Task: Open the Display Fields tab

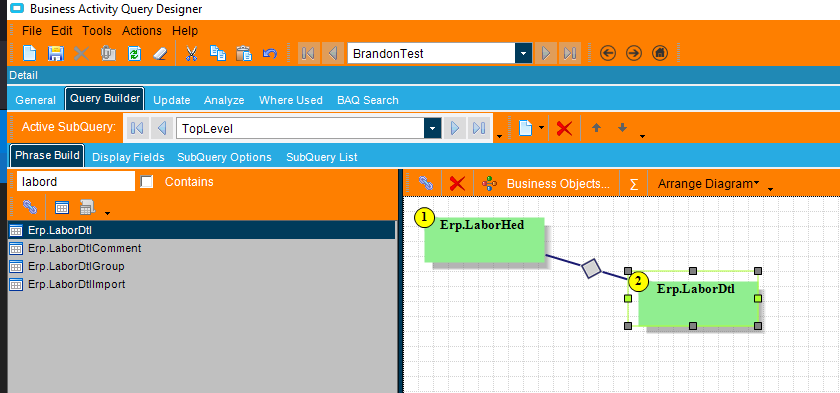Action: click(128, 157)
